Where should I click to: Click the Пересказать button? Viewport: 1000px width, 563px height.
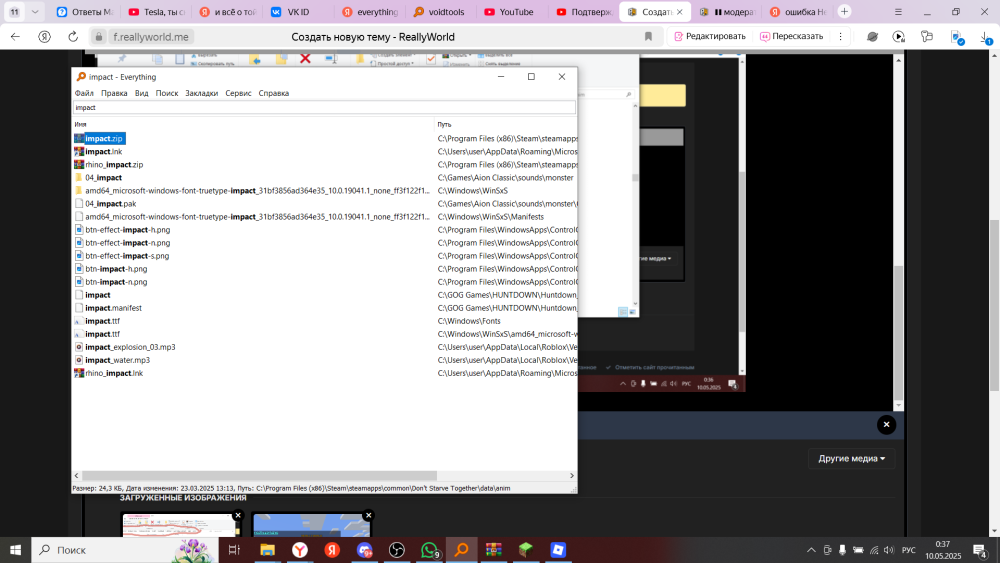pyautogui.click(x=791, y=36)
